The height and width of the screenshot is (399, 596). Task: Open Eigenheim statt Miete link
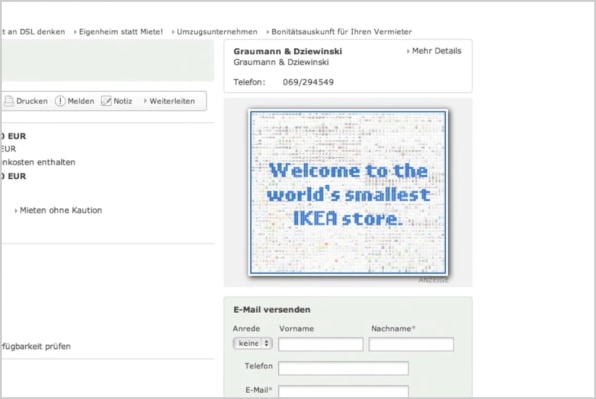(x=118, y=32)
